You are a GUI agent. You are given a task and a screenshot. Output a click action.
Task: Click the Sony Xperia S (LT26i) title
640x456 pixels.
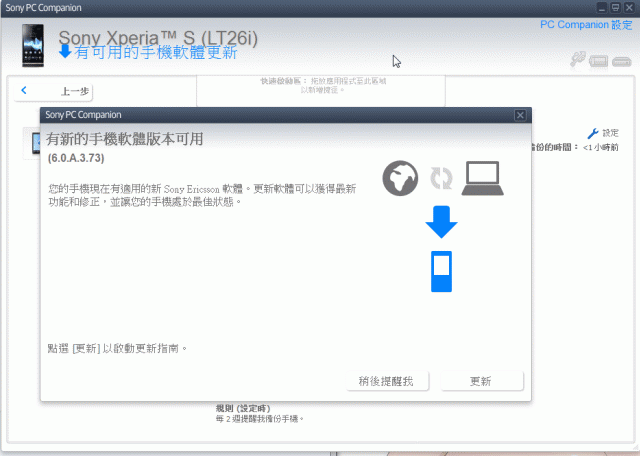pyautogui.click(x=158, y=38)
